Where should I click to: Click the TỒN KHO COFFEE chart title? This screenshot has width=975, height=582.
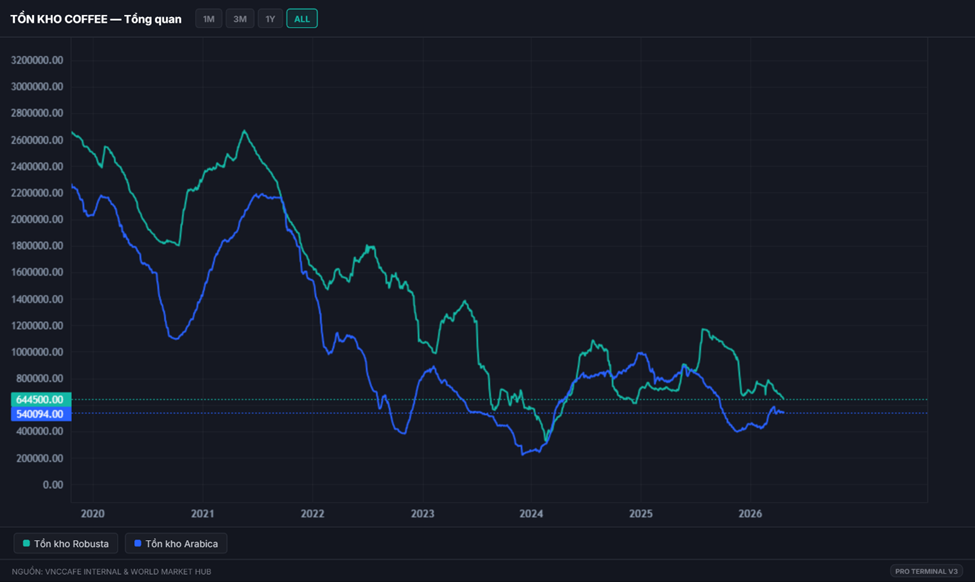(96, 19)
